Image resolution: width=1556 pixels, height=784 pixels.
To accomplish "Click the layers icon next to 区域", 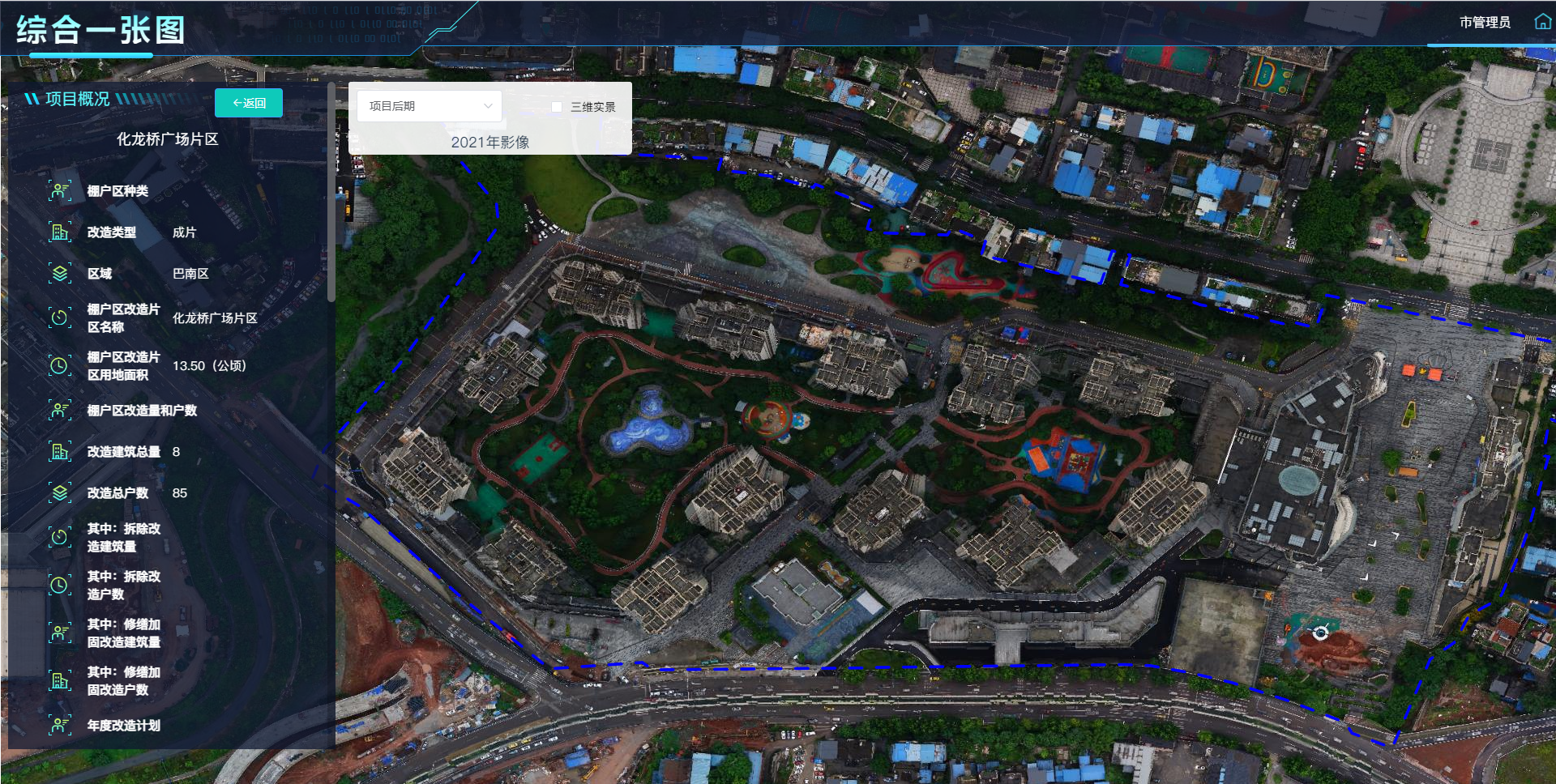I will point(60,274).
